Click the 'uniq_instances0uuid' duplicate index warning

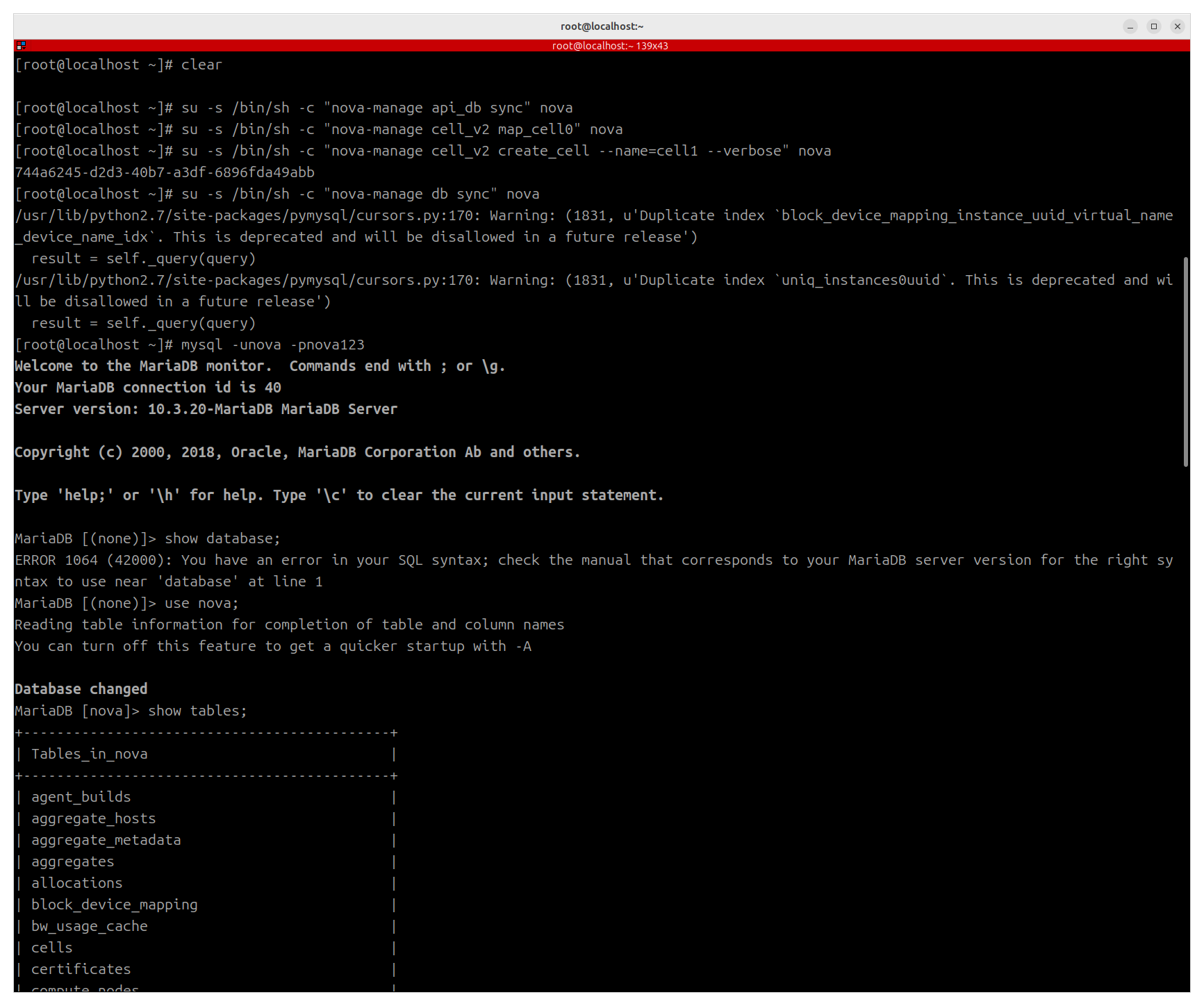[594, 280]
